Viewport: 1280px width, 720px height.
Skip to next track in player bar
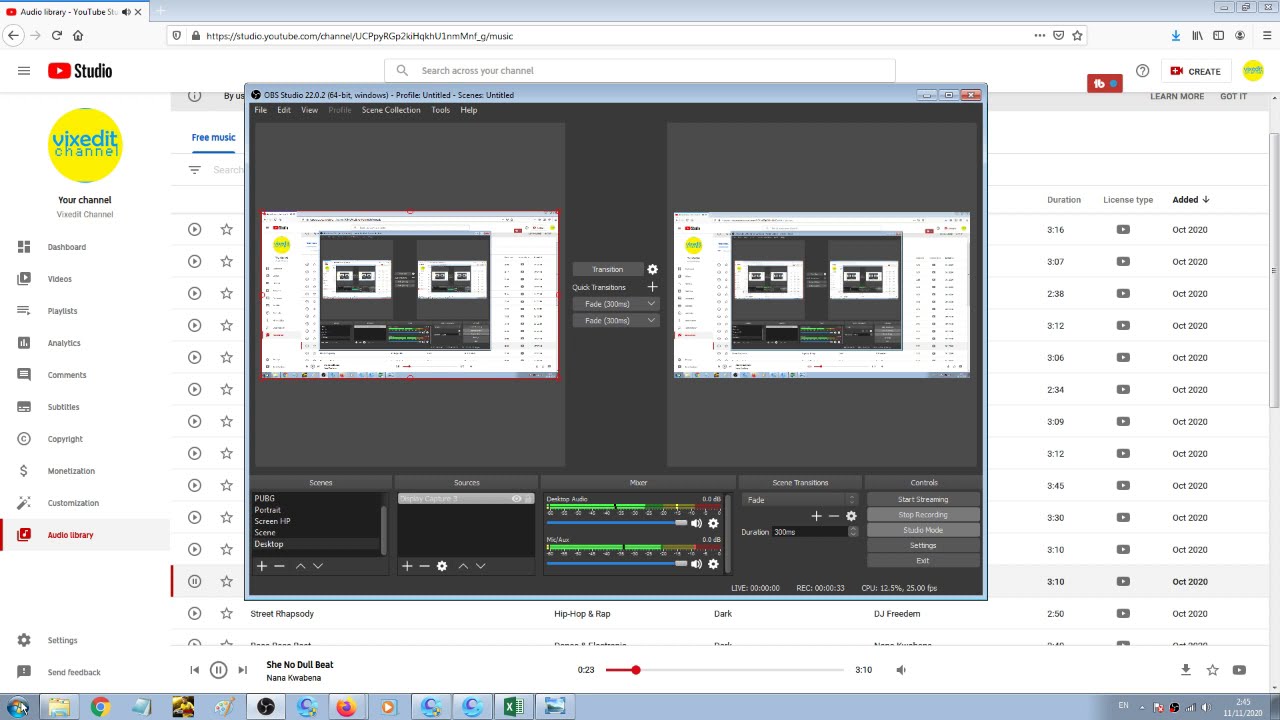coord(242,670)
